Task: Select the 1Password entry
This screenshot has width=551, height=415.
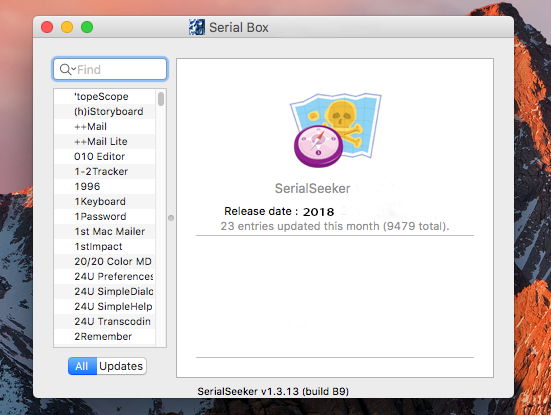Action: click(105, 216)
